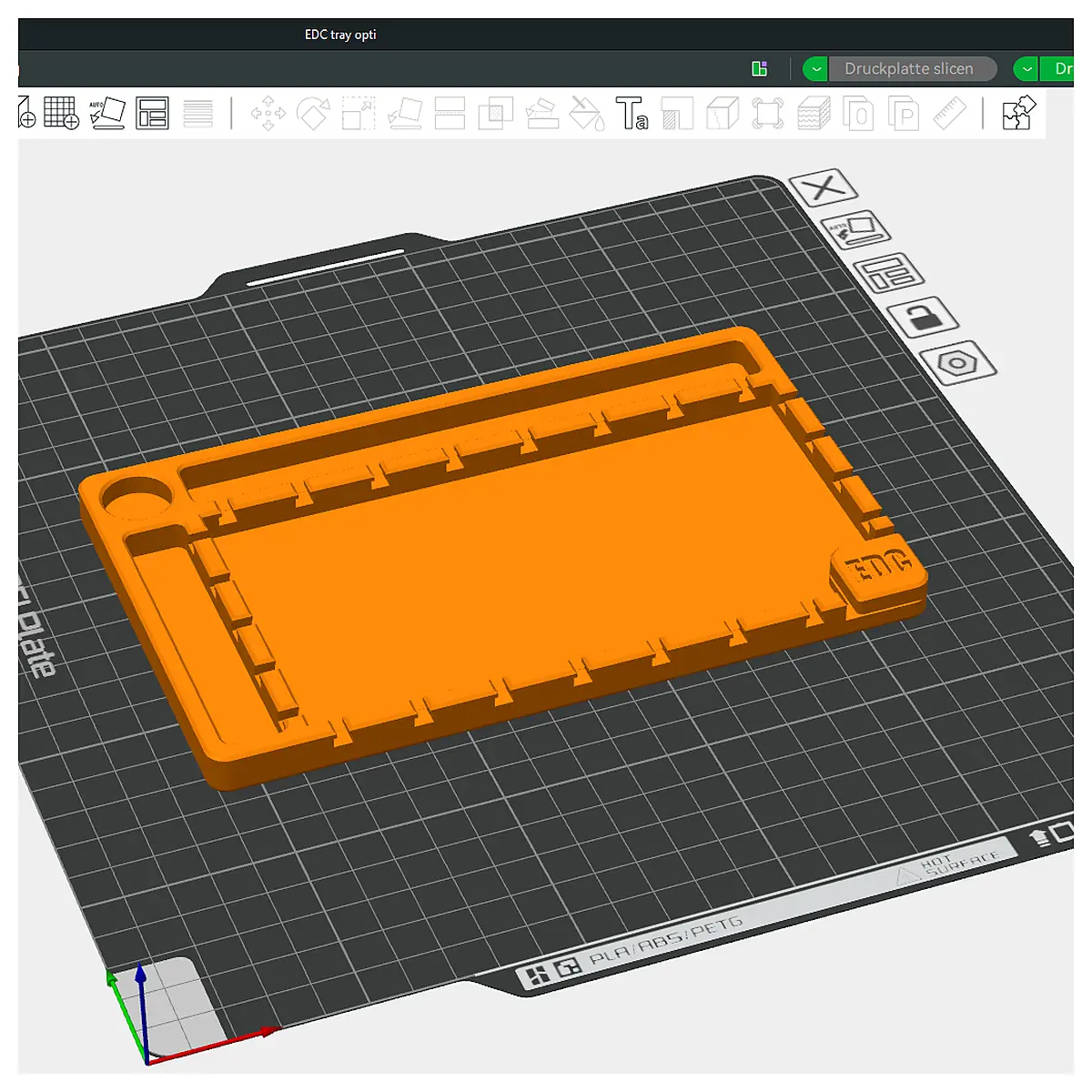
Task: Select the auto orient icon in the top toolbar
Action: (x=106, y=114)
